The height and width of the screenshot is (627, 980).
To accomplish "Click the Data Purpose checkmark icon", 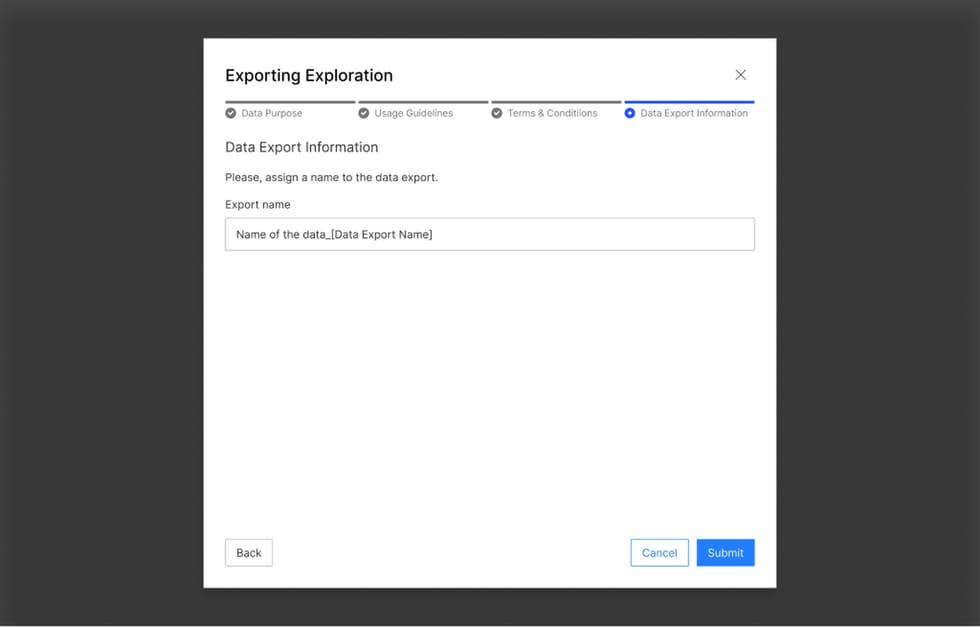I will tap(231, 113).
